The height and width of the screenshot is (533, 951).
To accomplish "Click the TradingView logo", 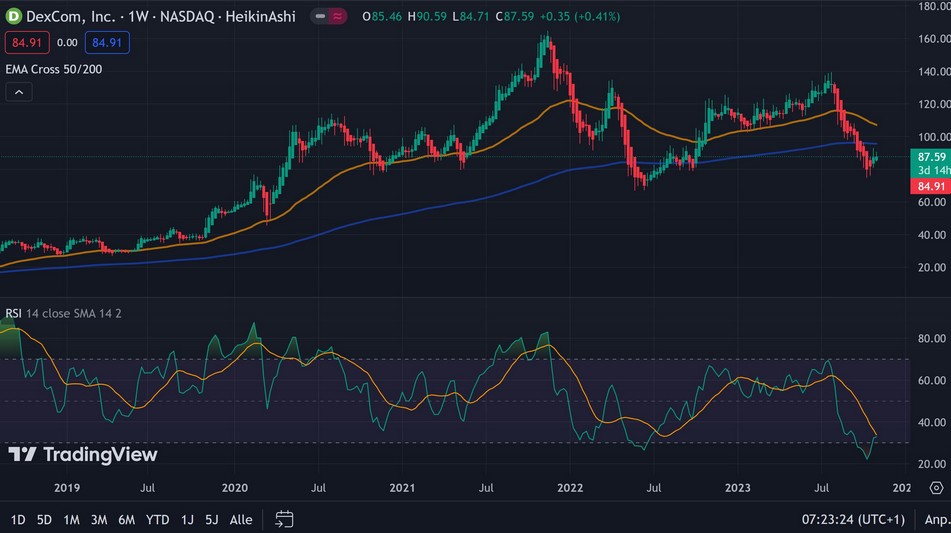I will [83, 455].
